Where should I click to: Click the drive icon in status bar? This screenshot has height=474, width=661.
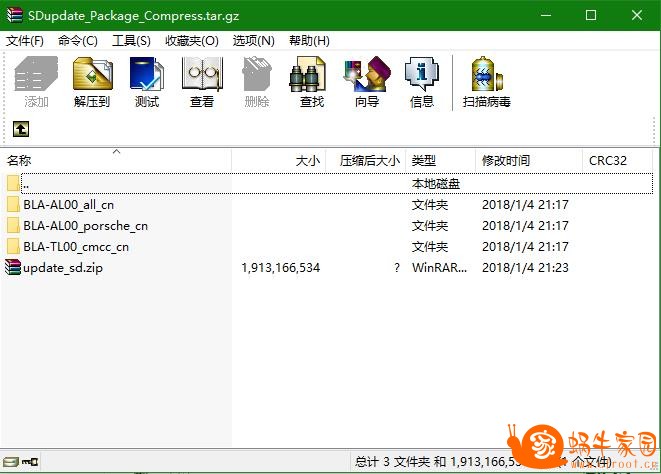coord(10,461)
